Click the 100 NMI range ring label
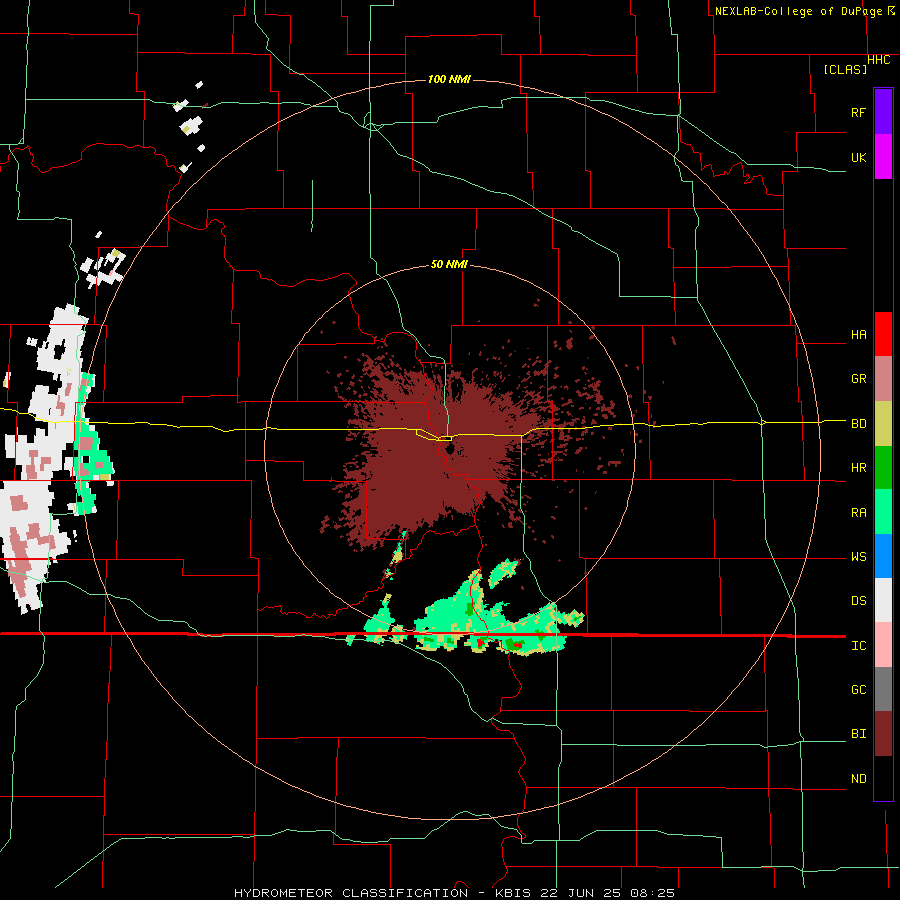Viewport: 900px width, 900px height. point(449,79)
